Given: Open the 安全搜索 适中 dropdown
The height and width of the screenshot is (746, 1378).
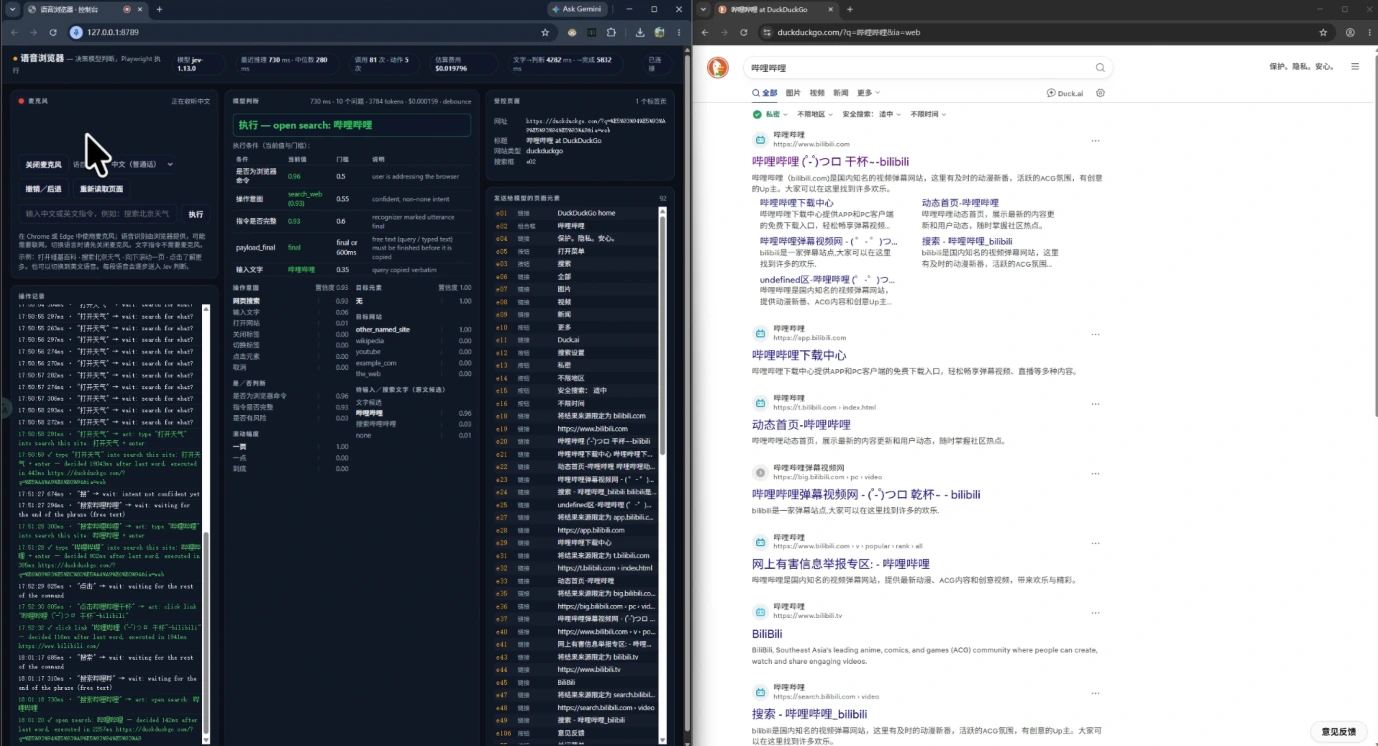Looking at the screenshot, I should click(x=871, y=114).
